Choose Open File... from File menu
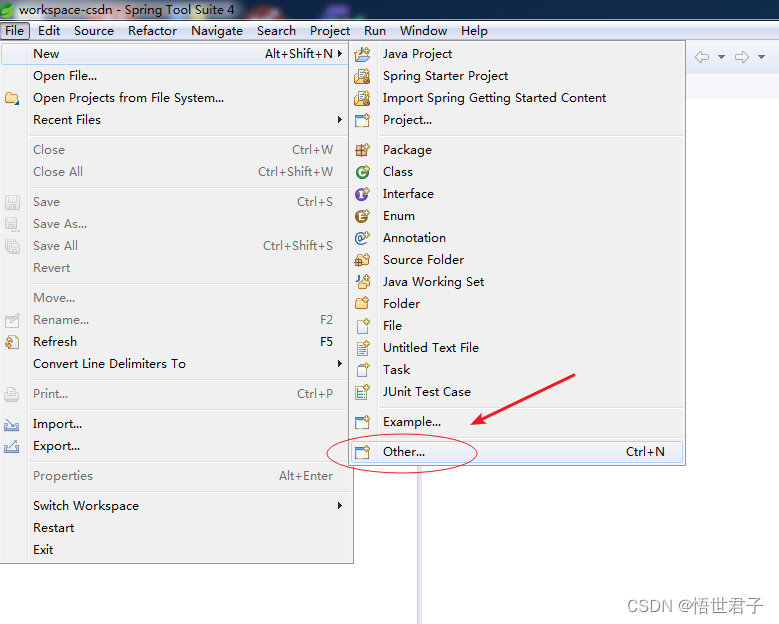Screen dimensions: 779x624 click(174, 76)
